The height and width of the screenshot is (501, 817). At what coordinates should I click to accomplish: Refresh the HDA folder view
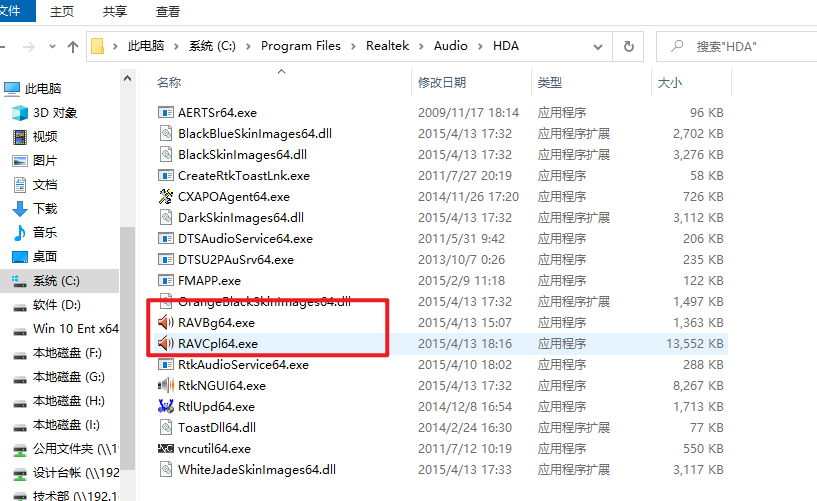pyautogui.click(x=628, y=46)
